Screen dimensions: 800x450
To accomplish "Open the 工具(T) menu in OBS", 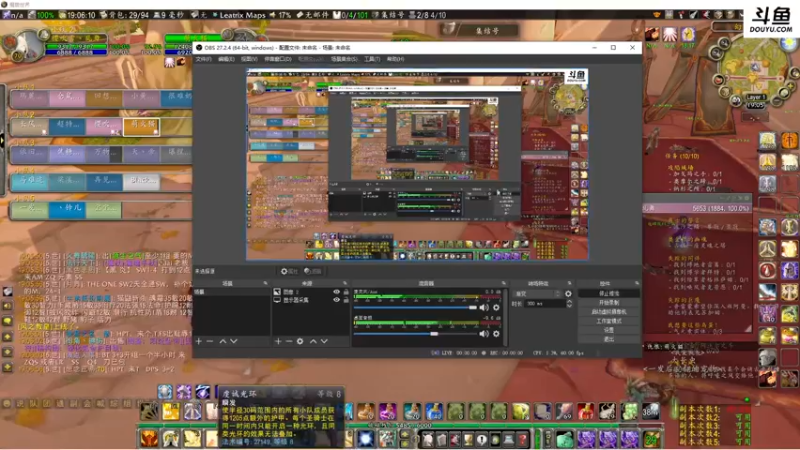I will click(x=372, y=59).
